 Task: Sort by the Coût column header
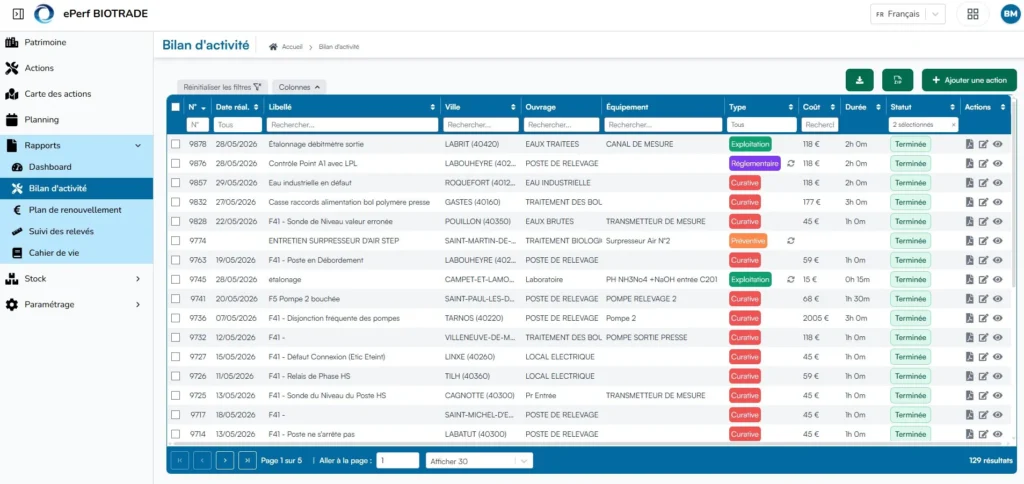(x=819, y=107)
